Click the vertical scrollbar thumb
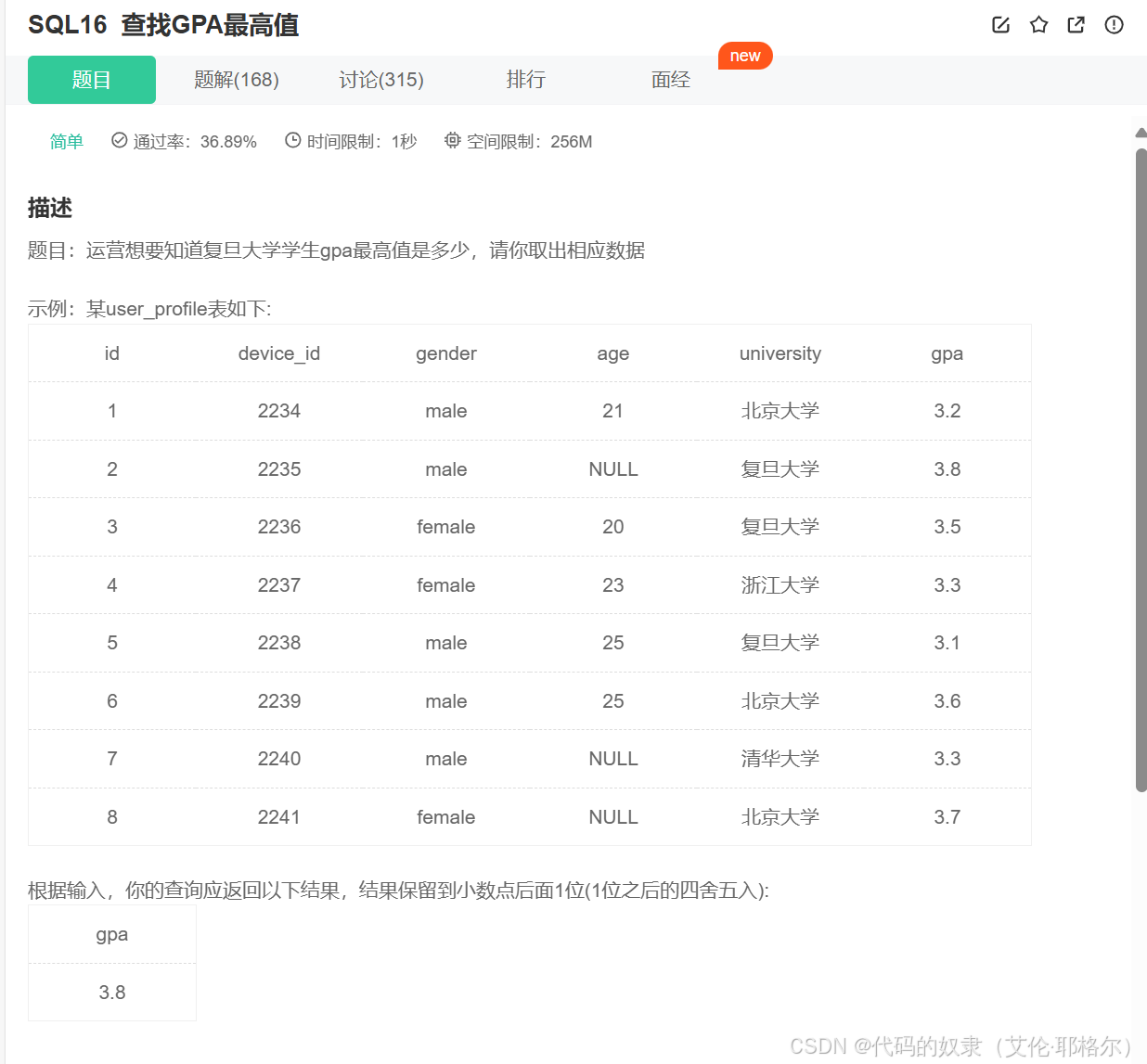Screen dimensions: 1147x1064 [1141, 469]
